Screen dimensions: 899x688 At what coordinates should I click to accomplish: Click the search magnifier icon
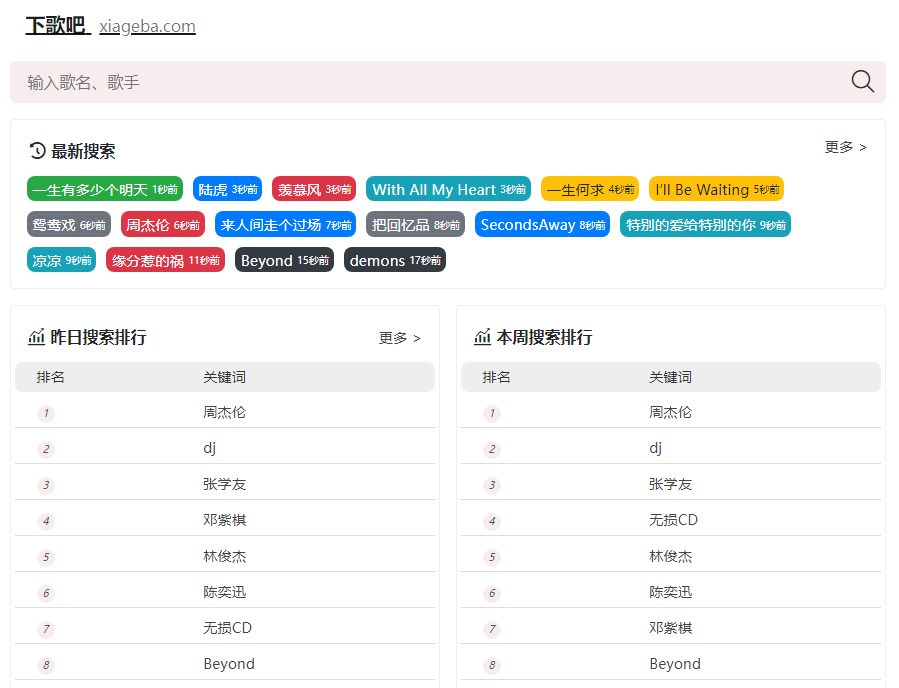(x=862, y=81)
